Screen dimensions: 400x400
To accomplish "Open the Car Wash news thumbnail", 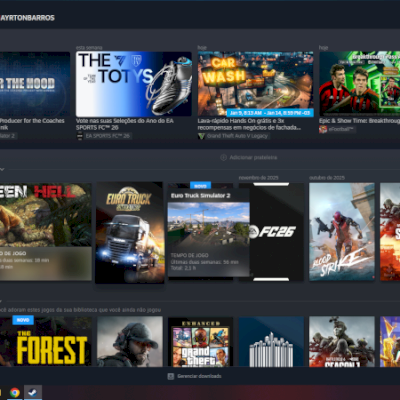I will point(256,84).
